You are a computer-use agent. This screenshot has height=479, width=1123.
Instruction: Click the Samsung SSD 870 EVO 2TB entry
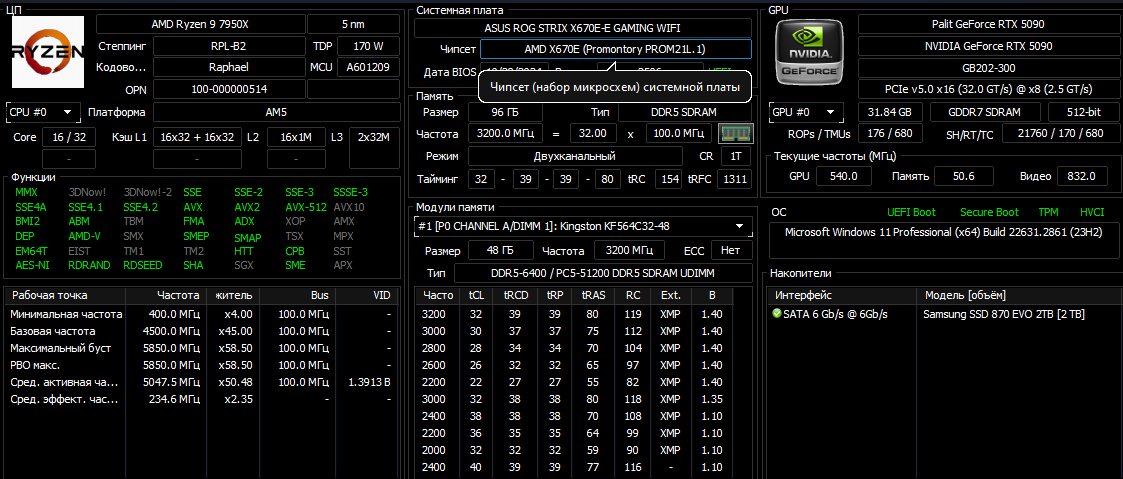click(x=1004, y=314)
